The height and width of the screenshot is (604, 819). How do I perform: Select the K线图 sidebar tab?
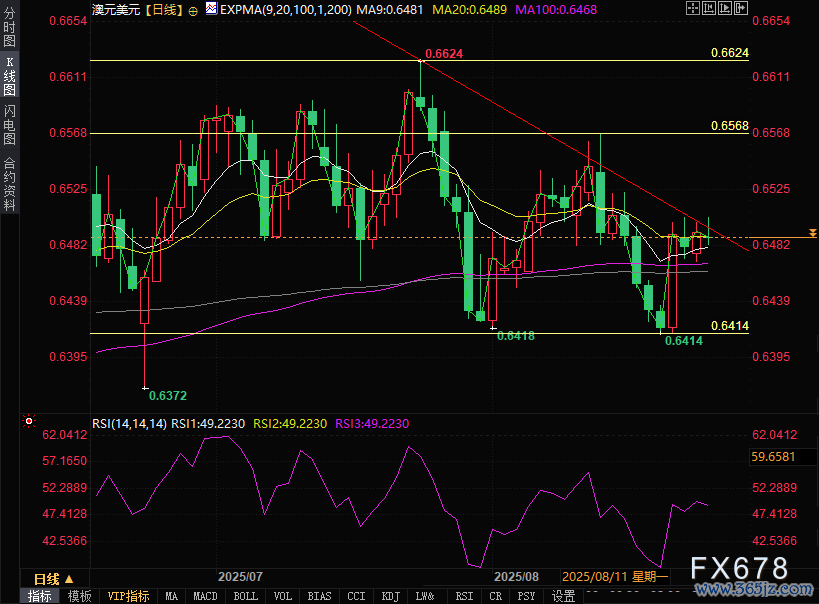9,76
